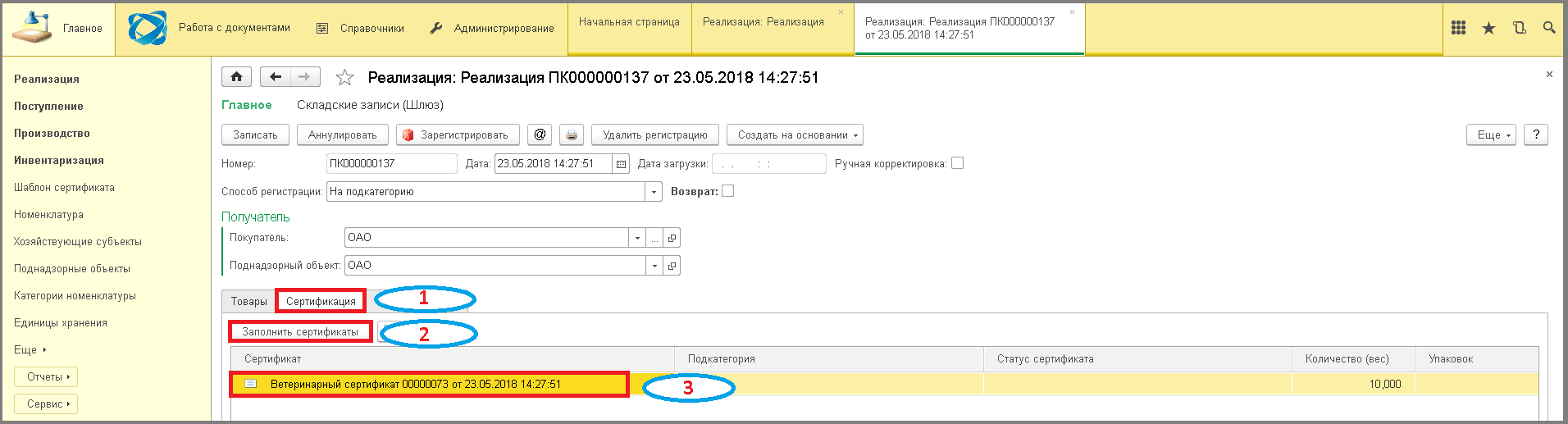Viewport: 1568px width, 424px height.
Task: Open Поднадзорный объект record icon
Action: 672,266
